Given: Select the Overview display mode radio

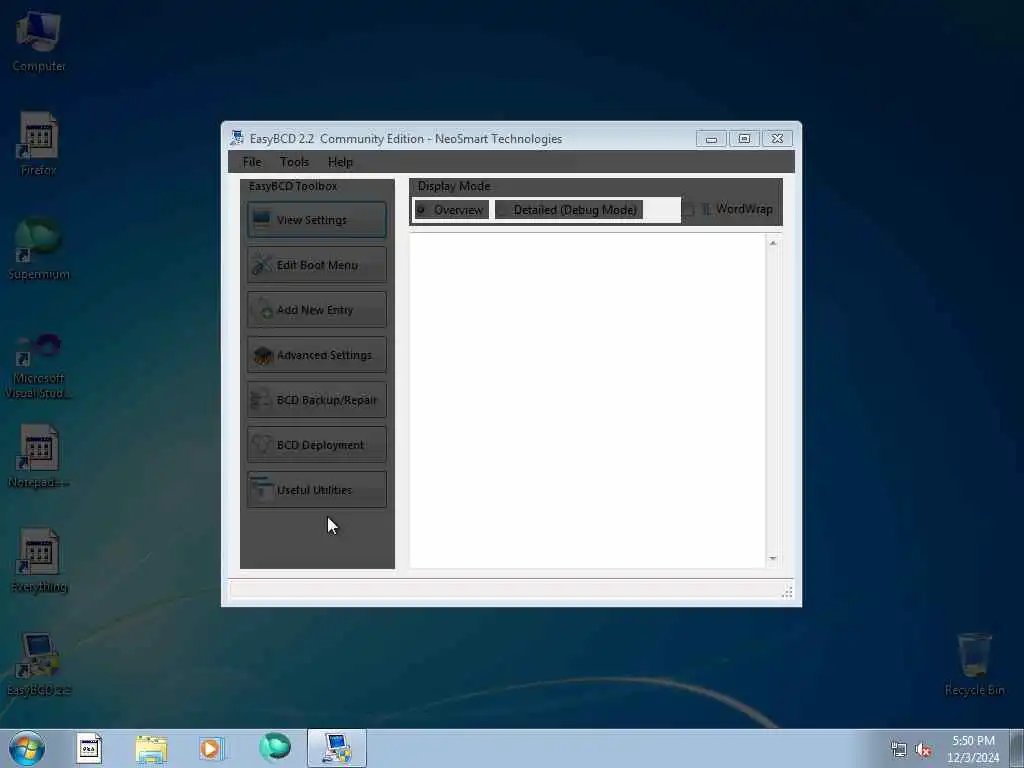Looking at the screenshot, I should pos(451,210).
